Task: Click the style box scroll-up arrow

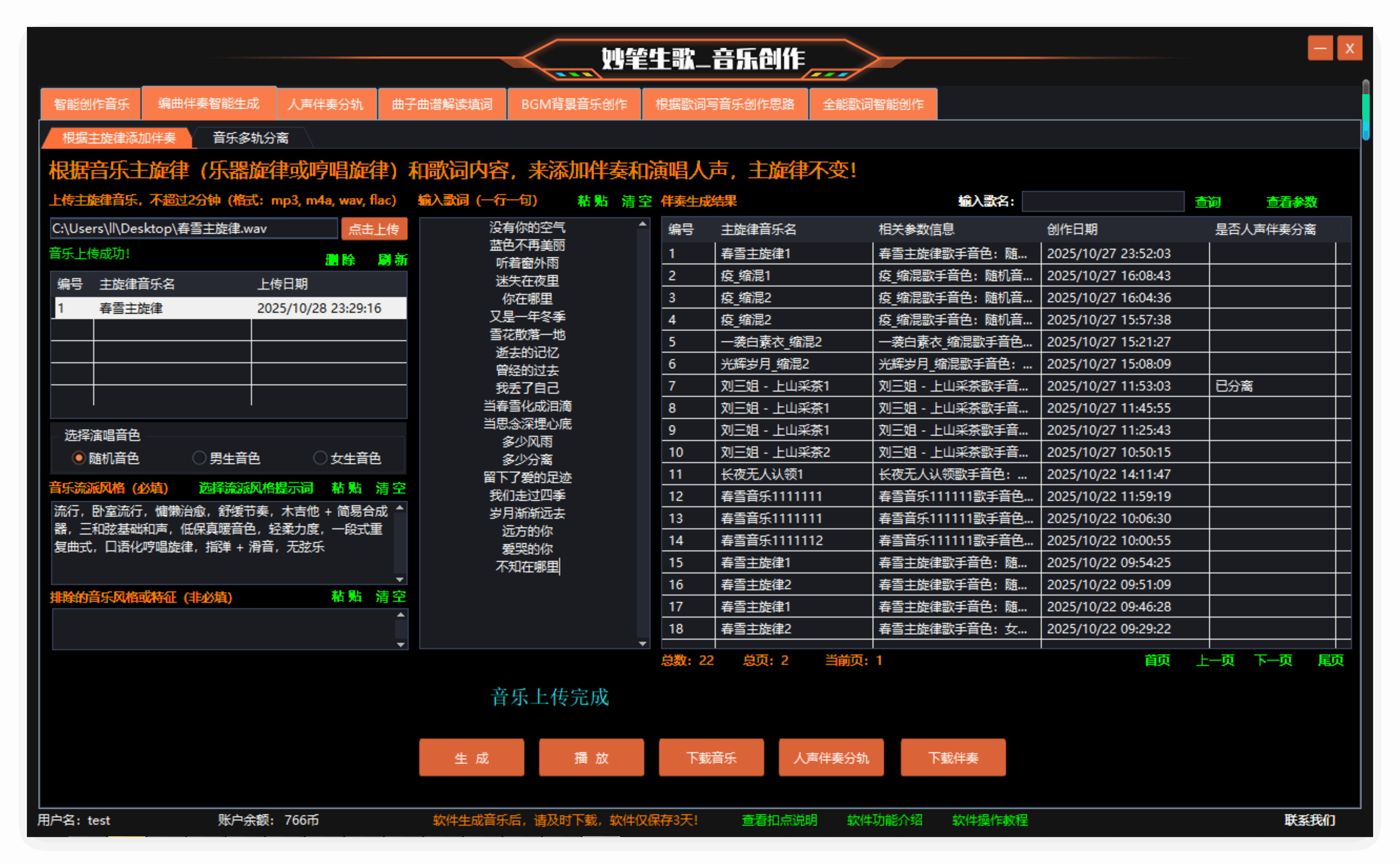Action: pyautogui.click(x=400, y=507)
